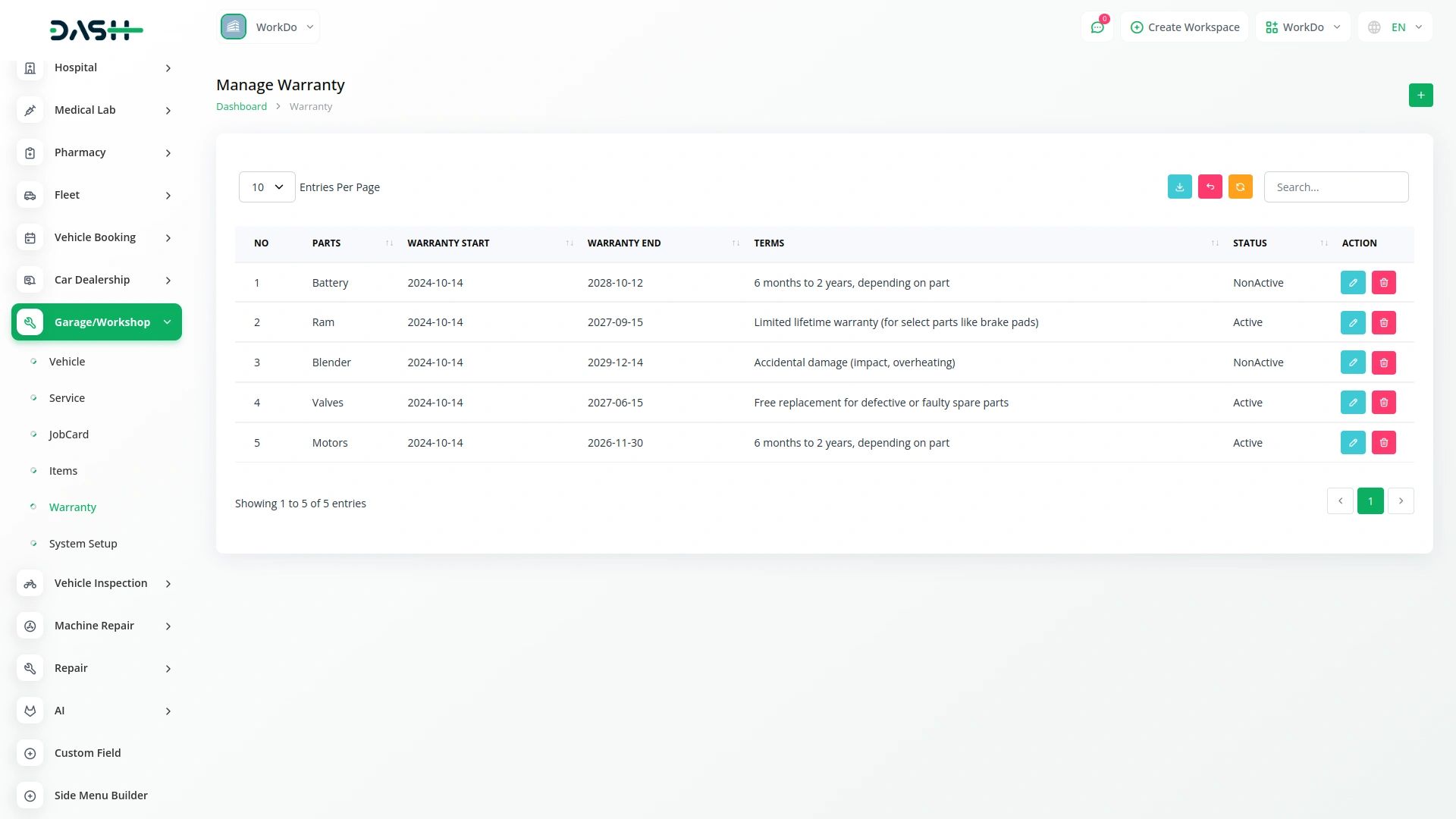1456x819 pixels.
Task: Open the chat messages icon
Action: point(1097,27)
